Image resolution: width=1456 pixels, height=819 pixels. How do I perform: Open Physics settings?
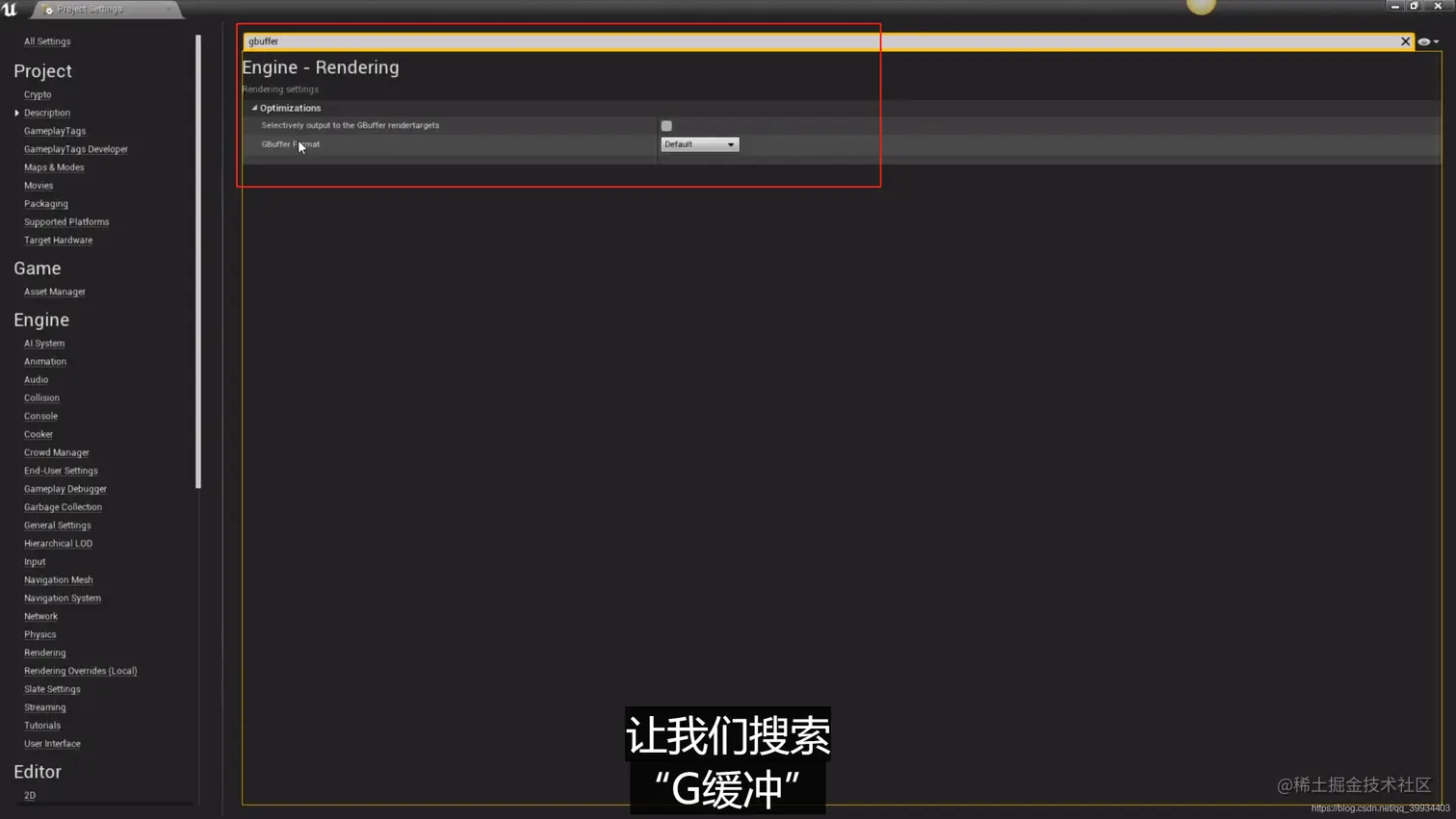click(40, 636)
